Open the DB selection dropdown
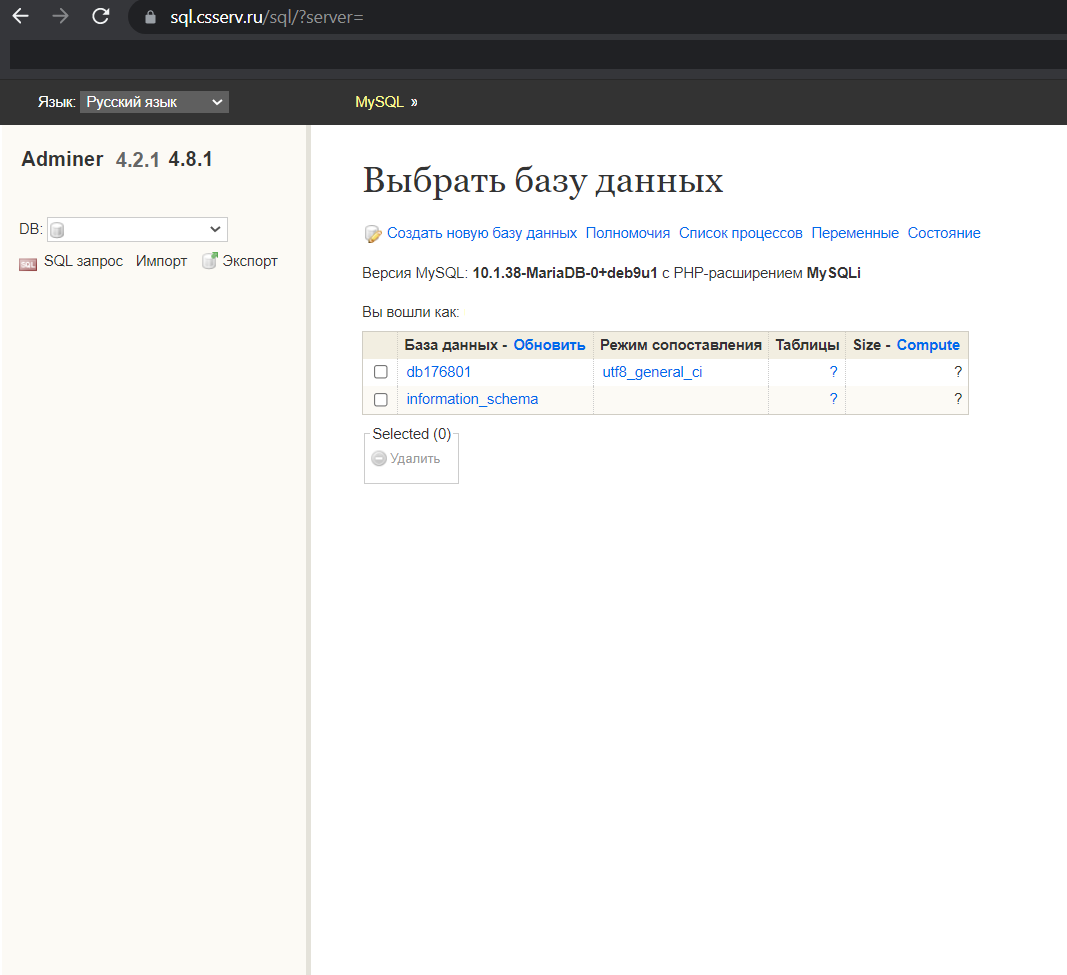This screenshot has width=1067, height=975. tap(137, 229)
